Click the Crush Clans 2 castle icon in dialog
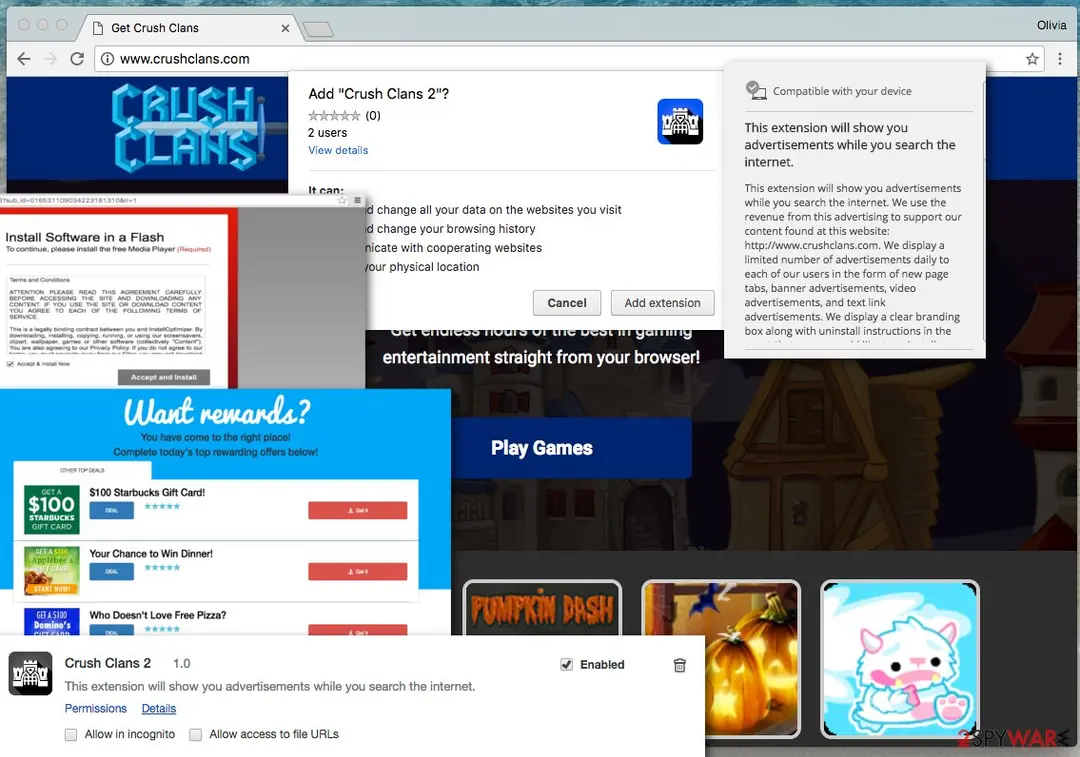1080x757 pixels. [x=680, y=121]
